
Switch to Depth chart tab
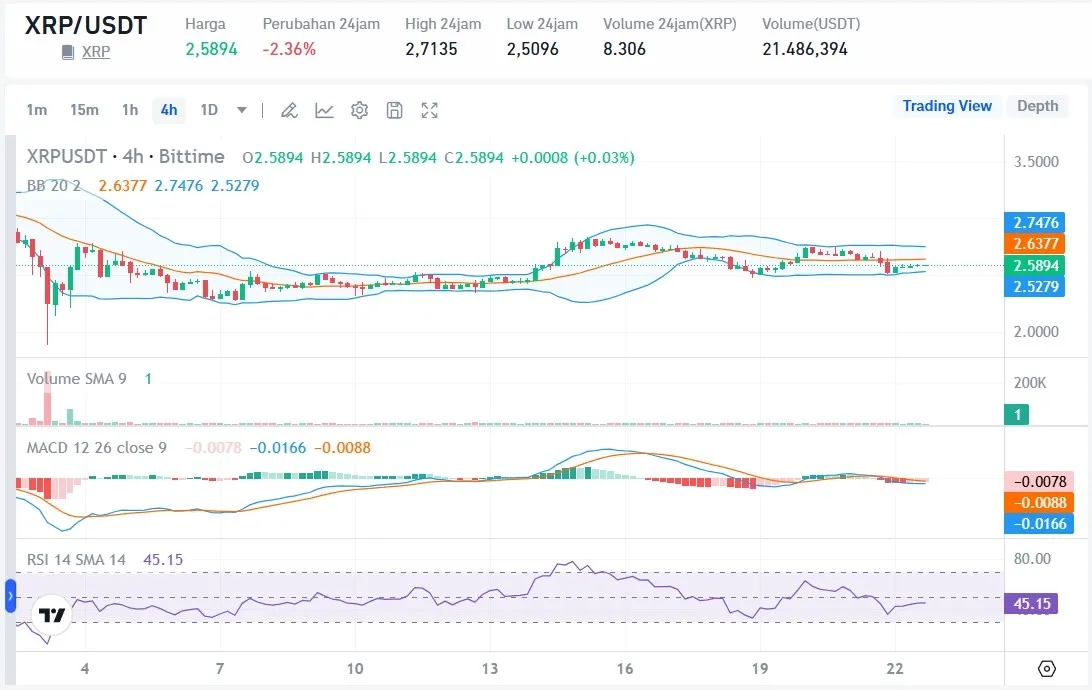tap(1038, 106)
